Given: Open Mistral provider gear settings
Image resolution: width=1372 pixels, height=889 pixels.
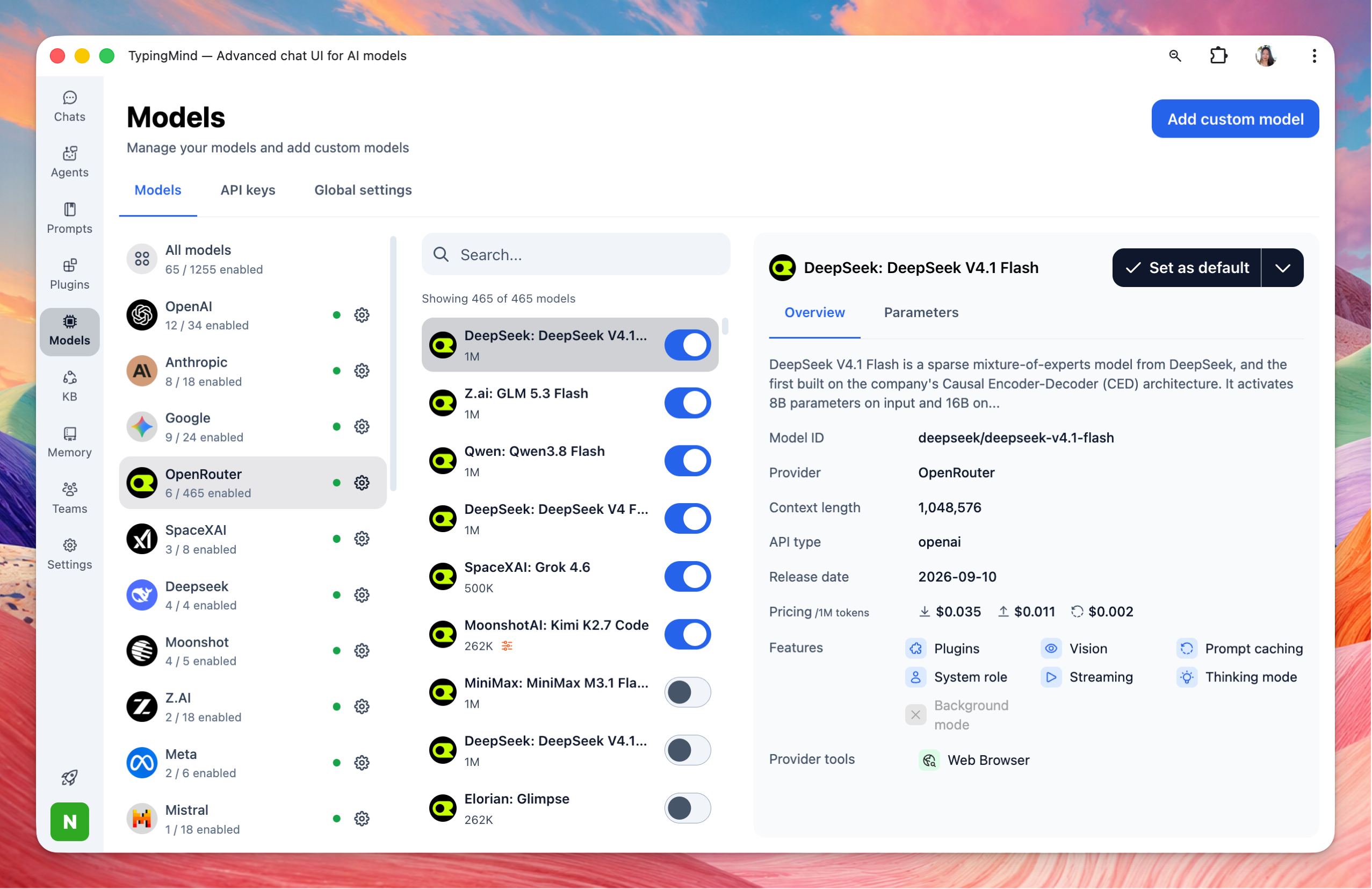Looking at the screenshot, I should point(362,819).
